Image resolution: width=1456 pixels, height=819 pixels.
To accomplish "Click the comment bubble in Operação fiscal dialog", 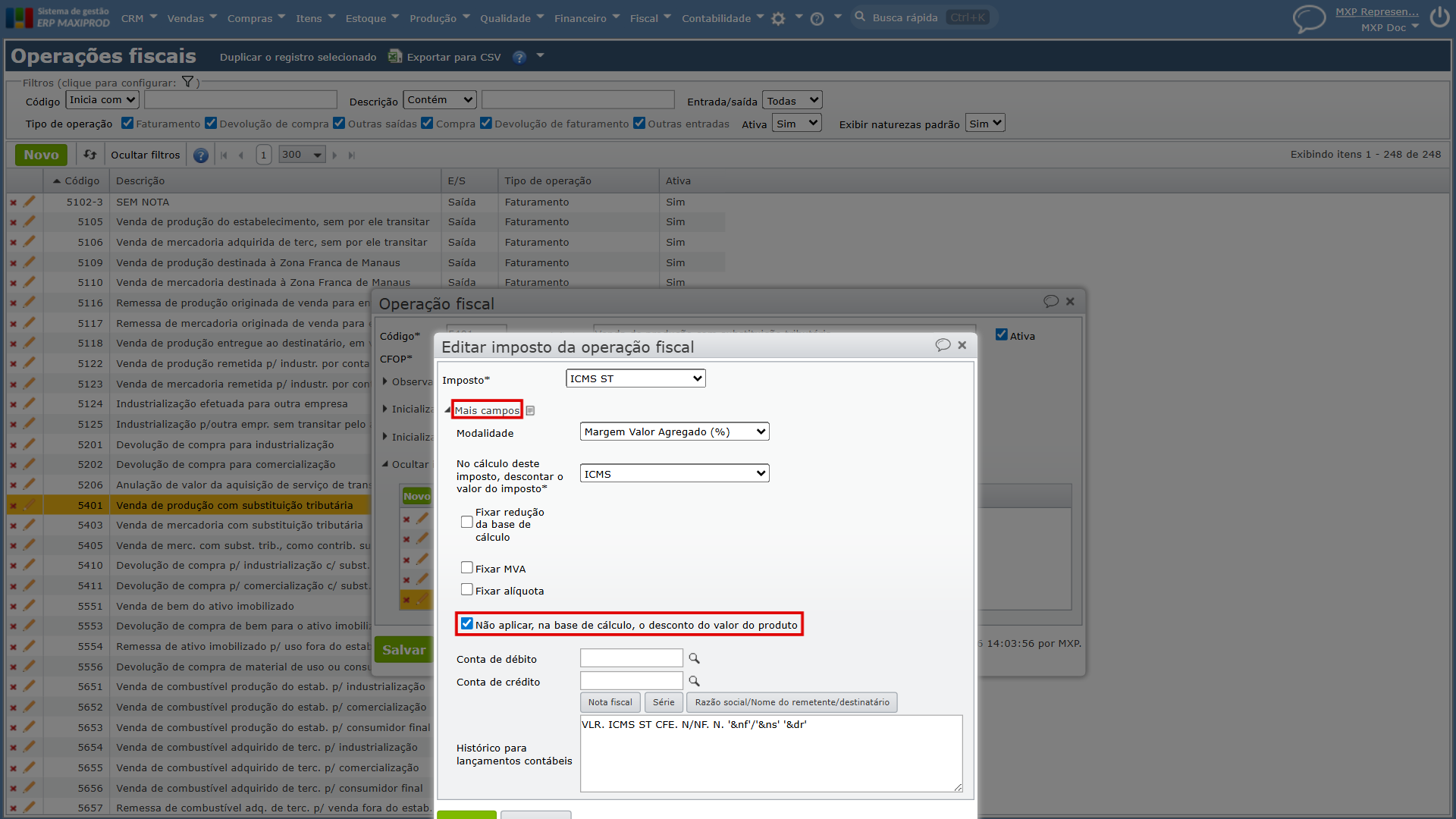I will pyautogui.click(x=1050, y=301).
